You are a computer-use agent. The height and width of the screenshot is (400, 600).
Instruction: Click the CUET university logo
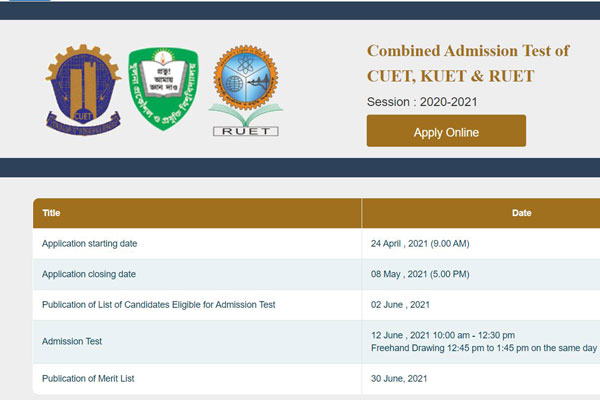(x=83, y=90)
